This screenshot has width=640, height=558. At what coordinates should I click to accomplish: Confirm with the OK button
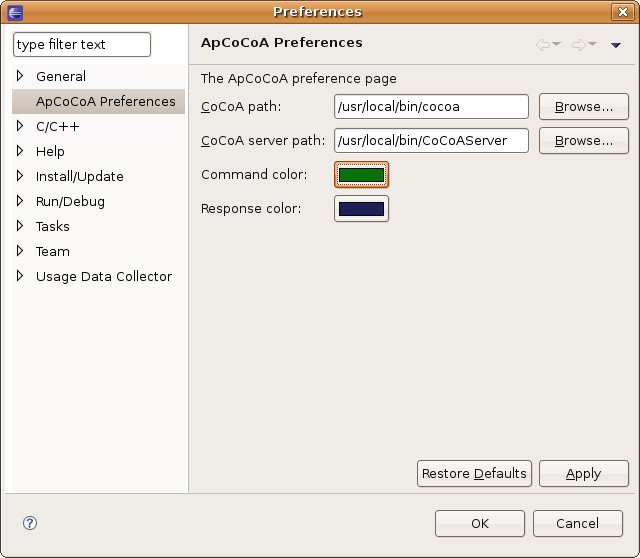coord(480,523)
